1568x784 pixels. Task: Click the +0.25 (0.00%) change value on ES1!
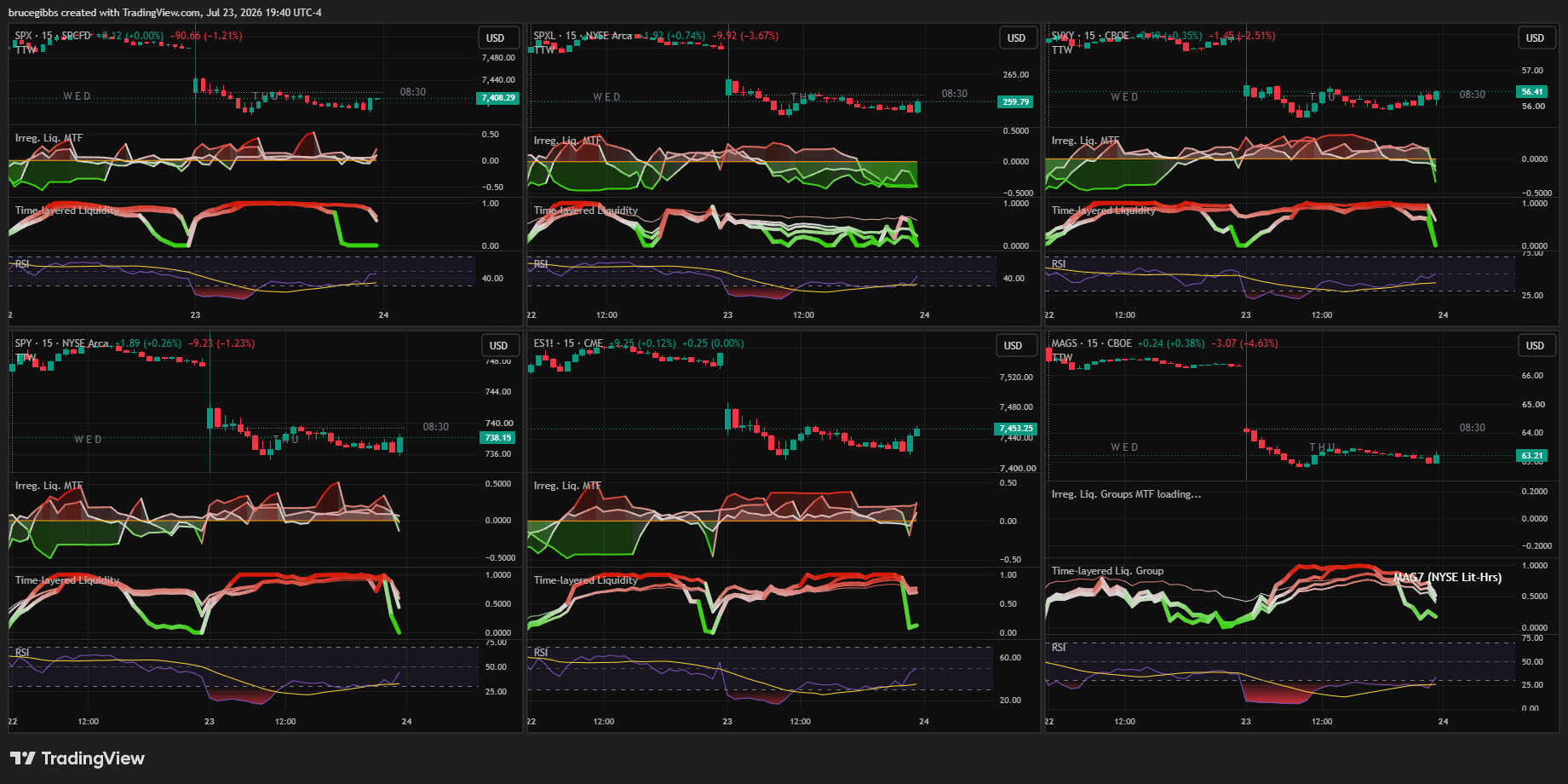point(713,343)
